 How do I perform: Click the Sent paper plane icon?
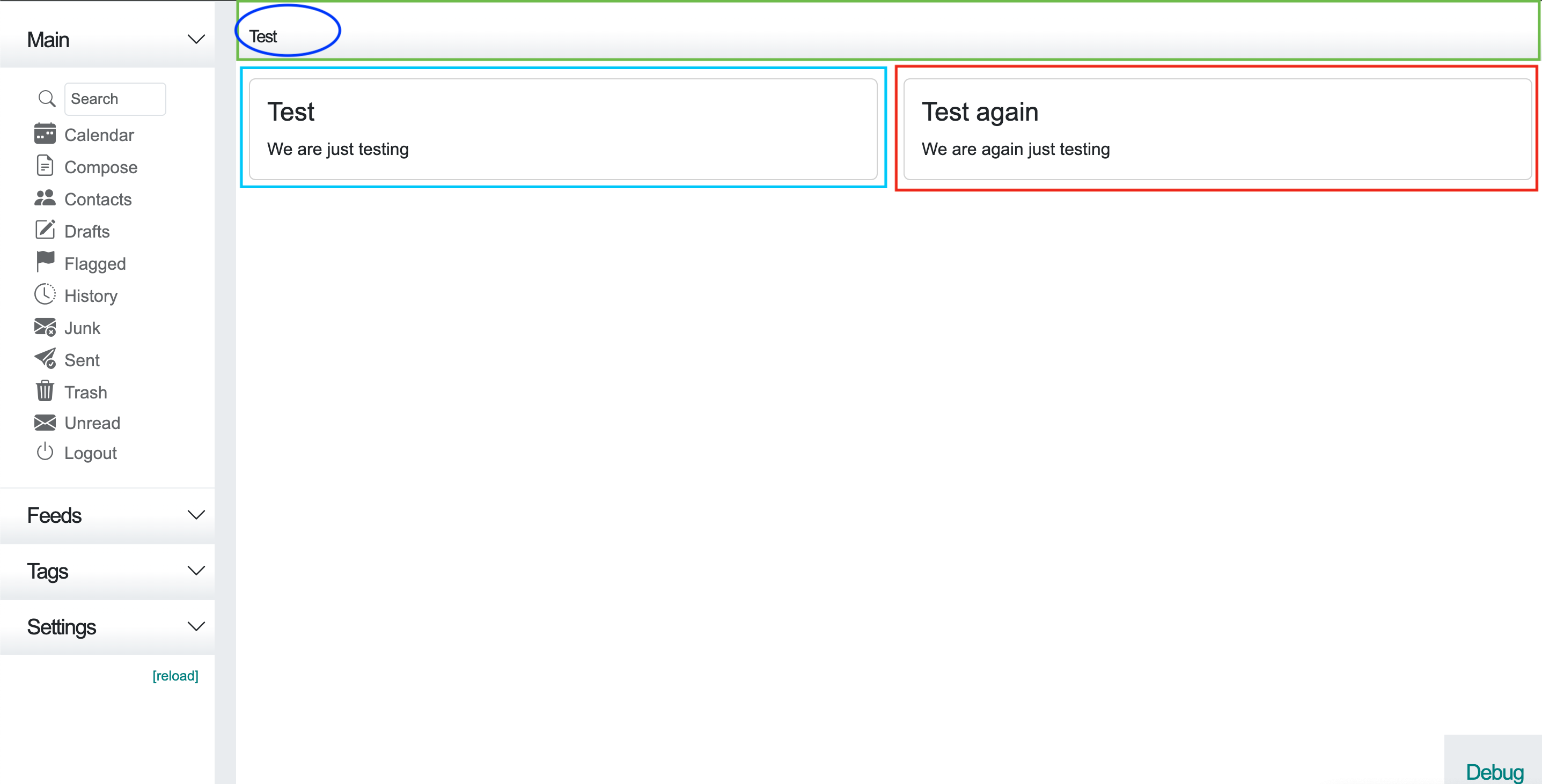pyautogui.click(x=45, y=359)
